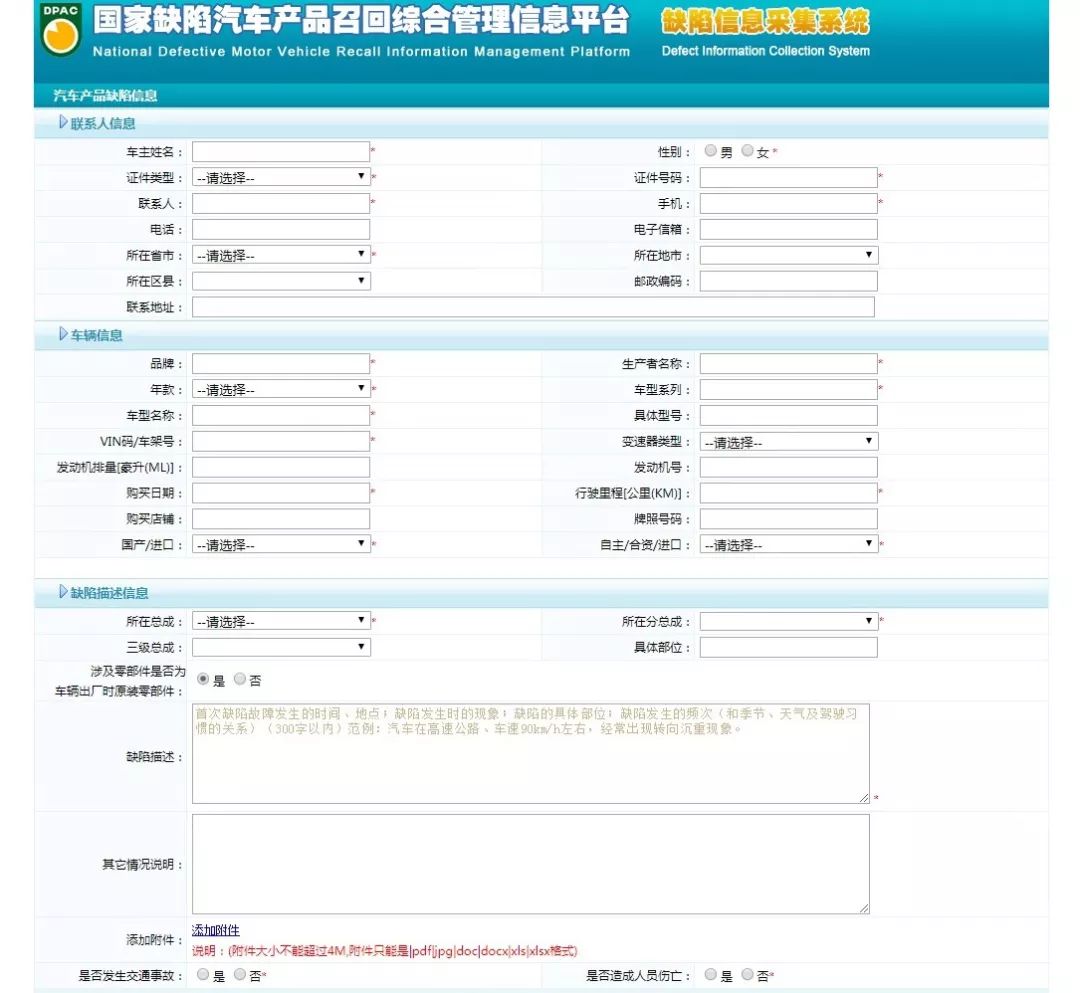Image resolution: width=1080 pixels, height=993 pixels.
Task: Select 否 for 是否发生交通事故
Action: (x=240, y=974)
